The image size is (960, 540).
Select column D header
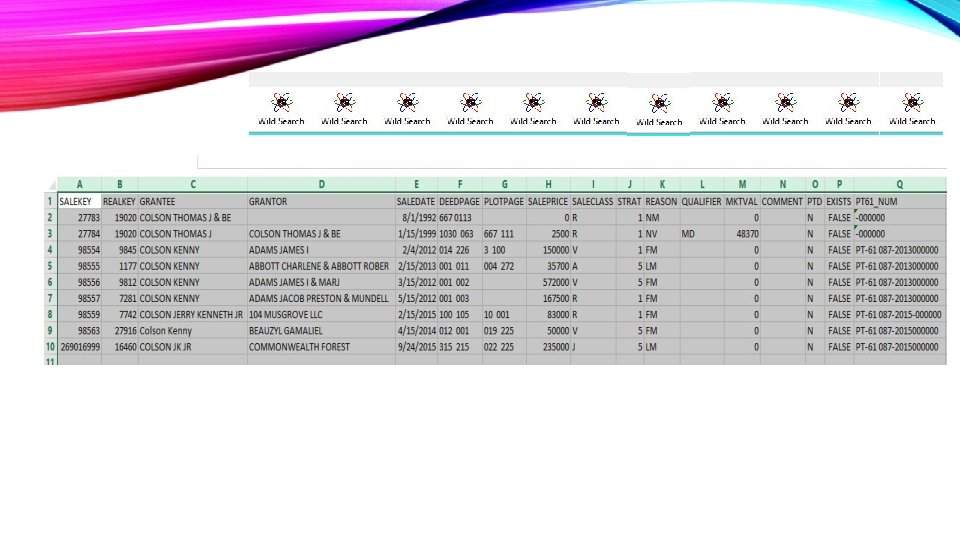tap(321, 184)
